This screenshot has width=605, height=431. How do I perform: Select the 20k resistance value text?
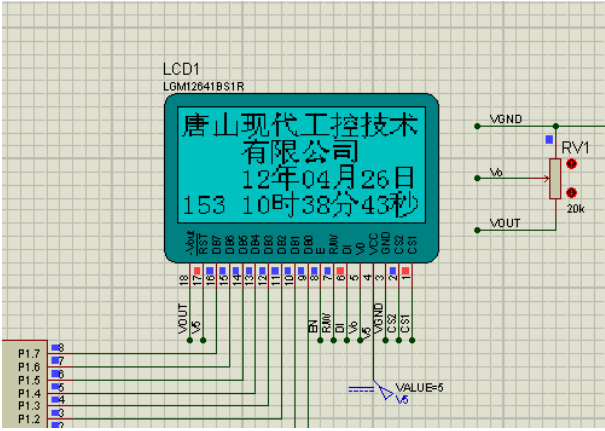[x=576, y=209]
